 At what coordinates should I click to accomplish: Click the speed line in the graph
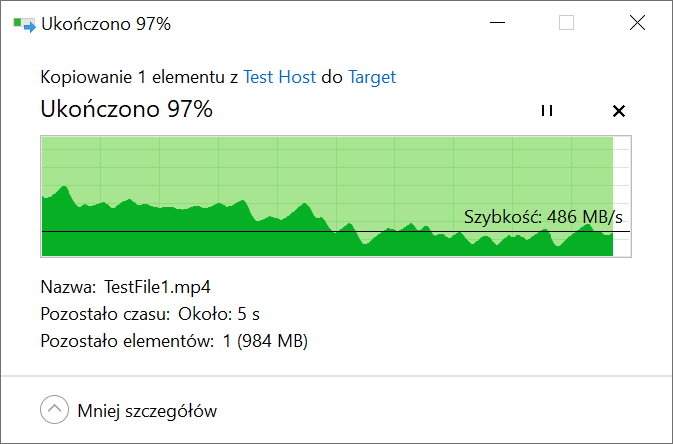pos(336,232)
